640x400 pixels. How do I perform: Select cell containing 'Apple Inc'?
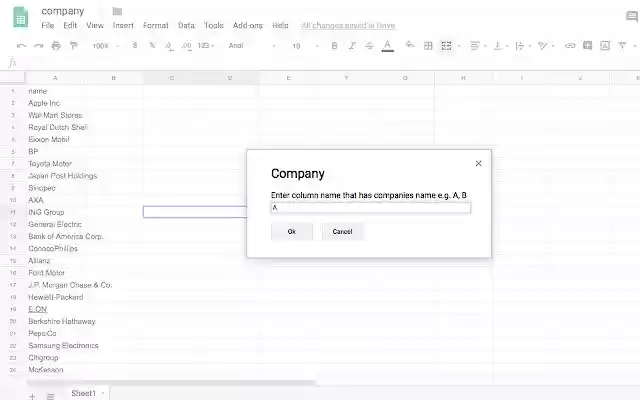pyautogui.click(x=55, y=103)
